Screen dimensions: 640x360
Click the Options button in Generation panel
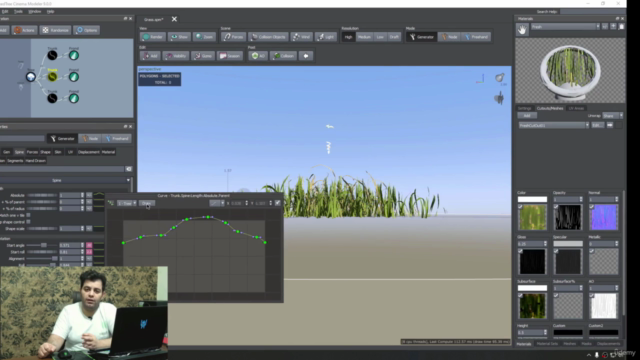pos(87,30)
